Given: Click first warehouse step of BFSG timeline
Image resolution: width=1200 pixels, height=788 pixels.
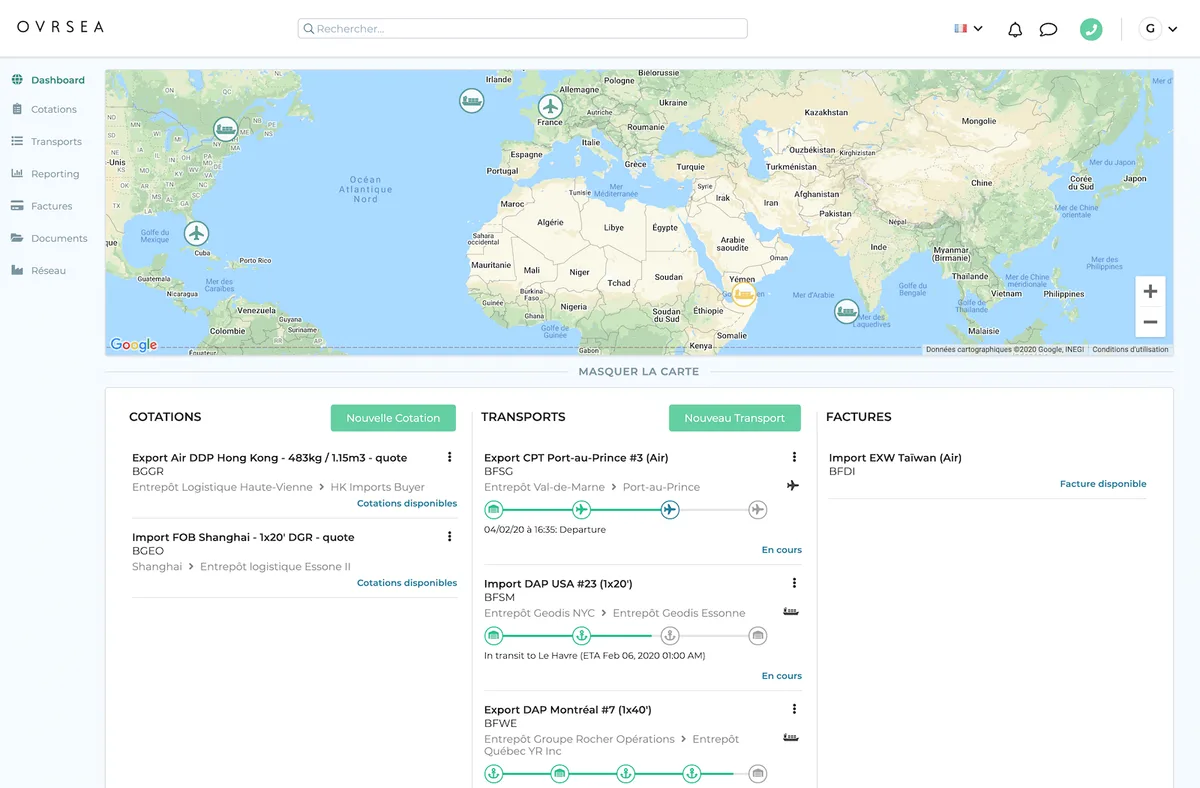Looking at the screenshot, I should coord(493,510).
